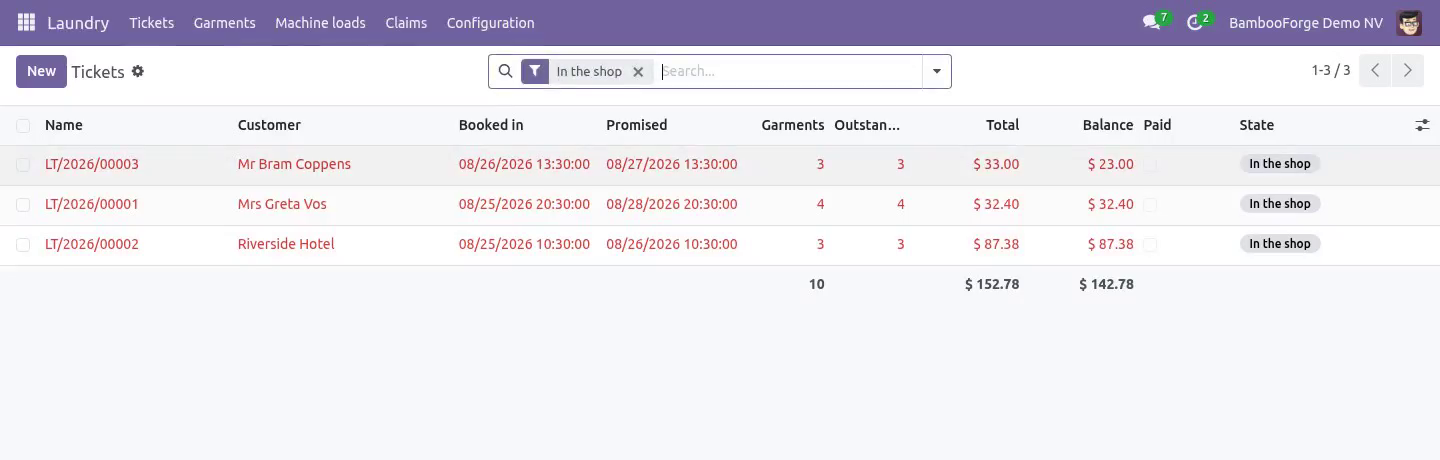
Task: Click promised date 08/28/2026 20:30:00
Action: [x=672, y=204]
